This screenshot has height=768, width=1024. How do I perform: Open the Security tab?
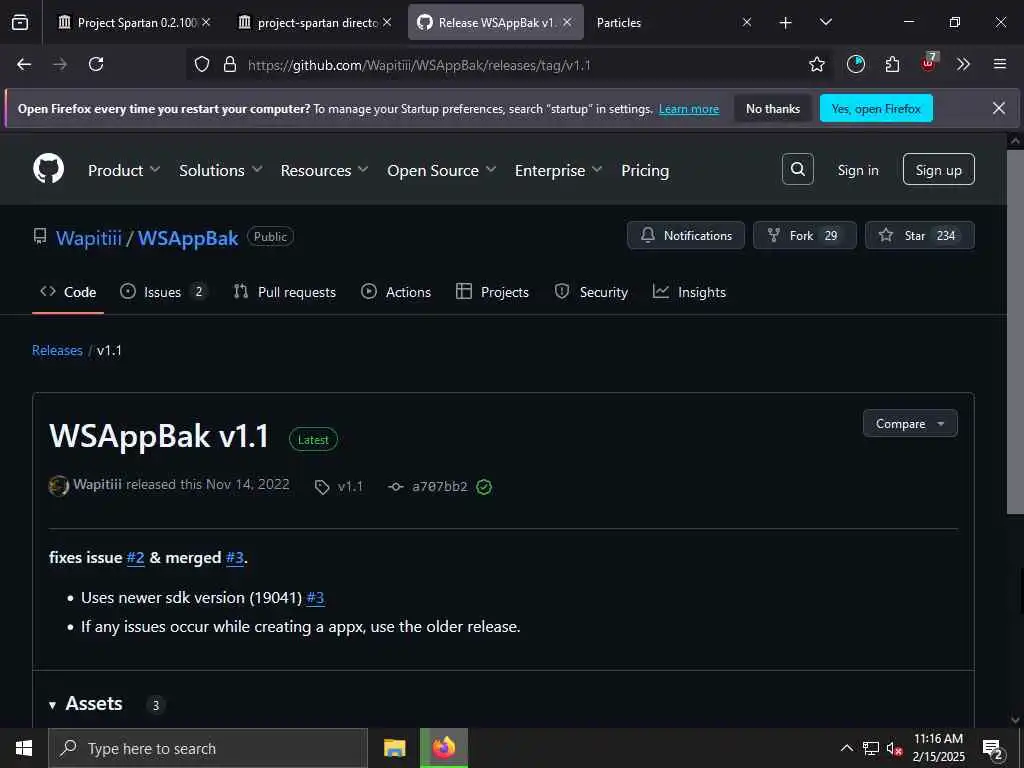pyautogui.click(x=591, y=292)
